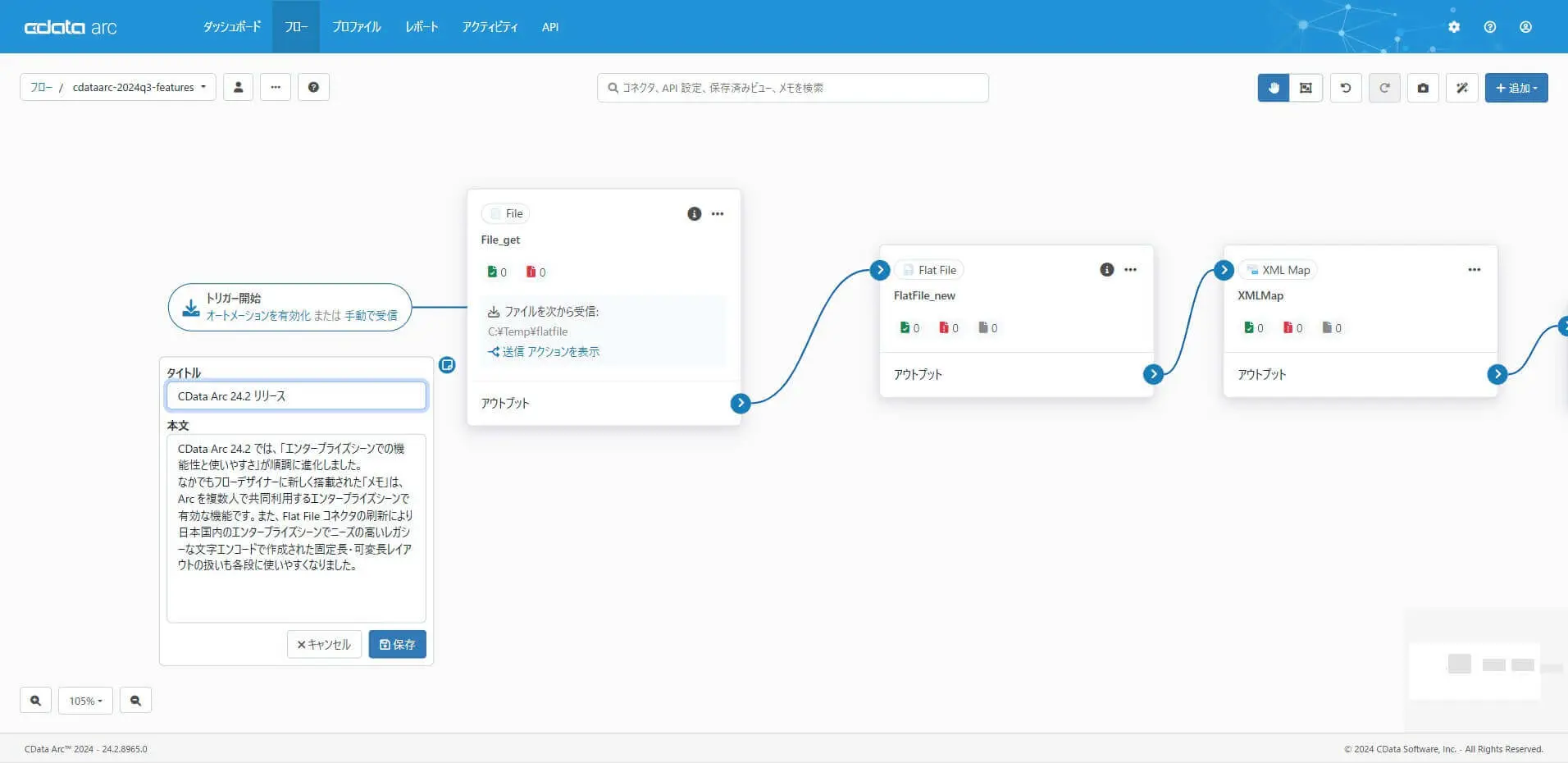Toggle the memo note icon
This screenshot has height=763, width=1568.
pos(447,365)
